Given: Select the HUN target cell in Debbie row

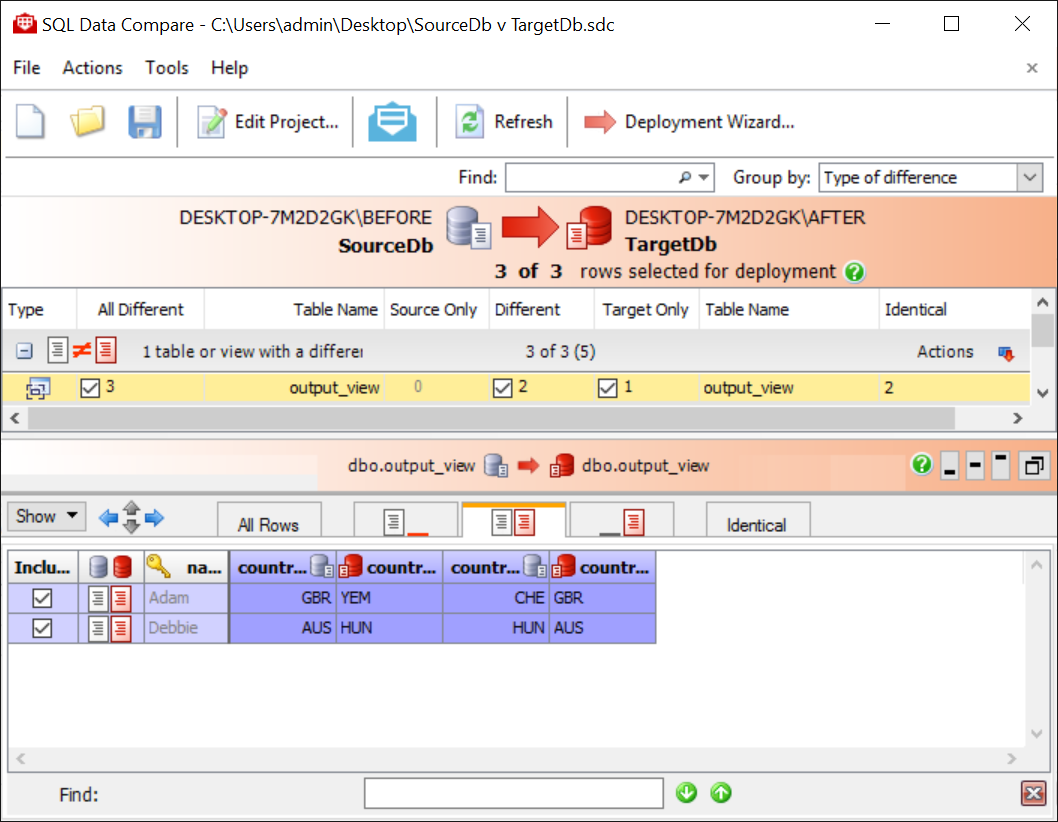Looking at the screenshot, I should coord(389,628).
